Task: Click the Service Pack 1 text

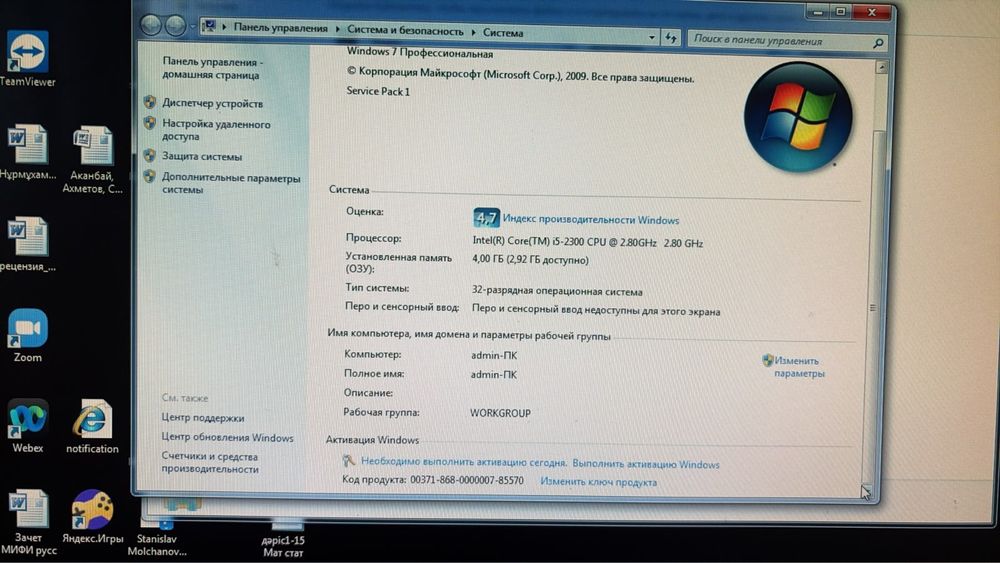Action: [378, 91]
